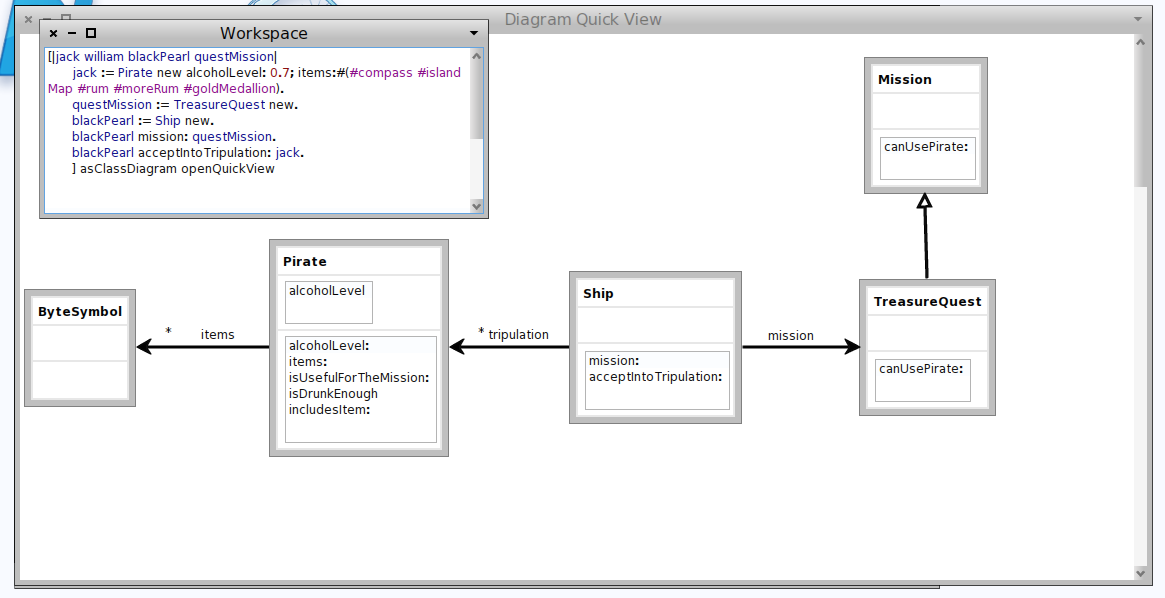The height and width of the screenshot is (598, 1165).
Task: Click the includesItem: method
Action: pyautogui.click(x=329, y=409)
